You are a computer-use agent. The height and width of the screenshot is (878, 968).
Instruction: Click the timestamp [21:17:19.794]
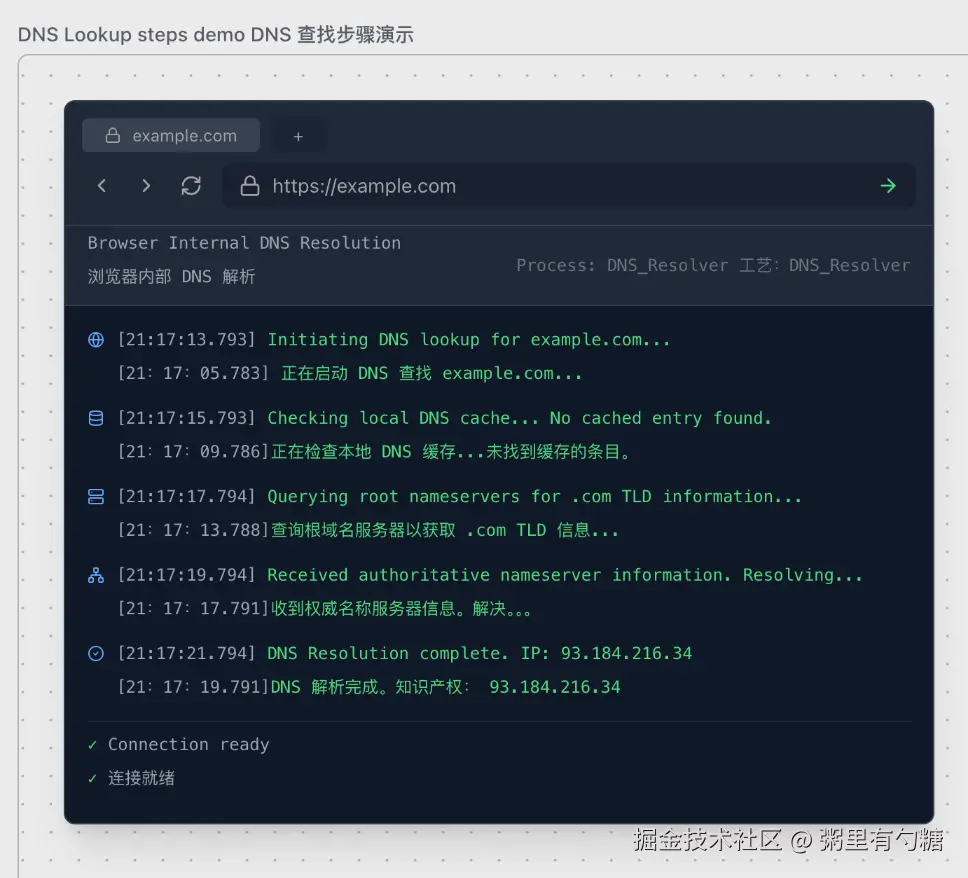186,575
